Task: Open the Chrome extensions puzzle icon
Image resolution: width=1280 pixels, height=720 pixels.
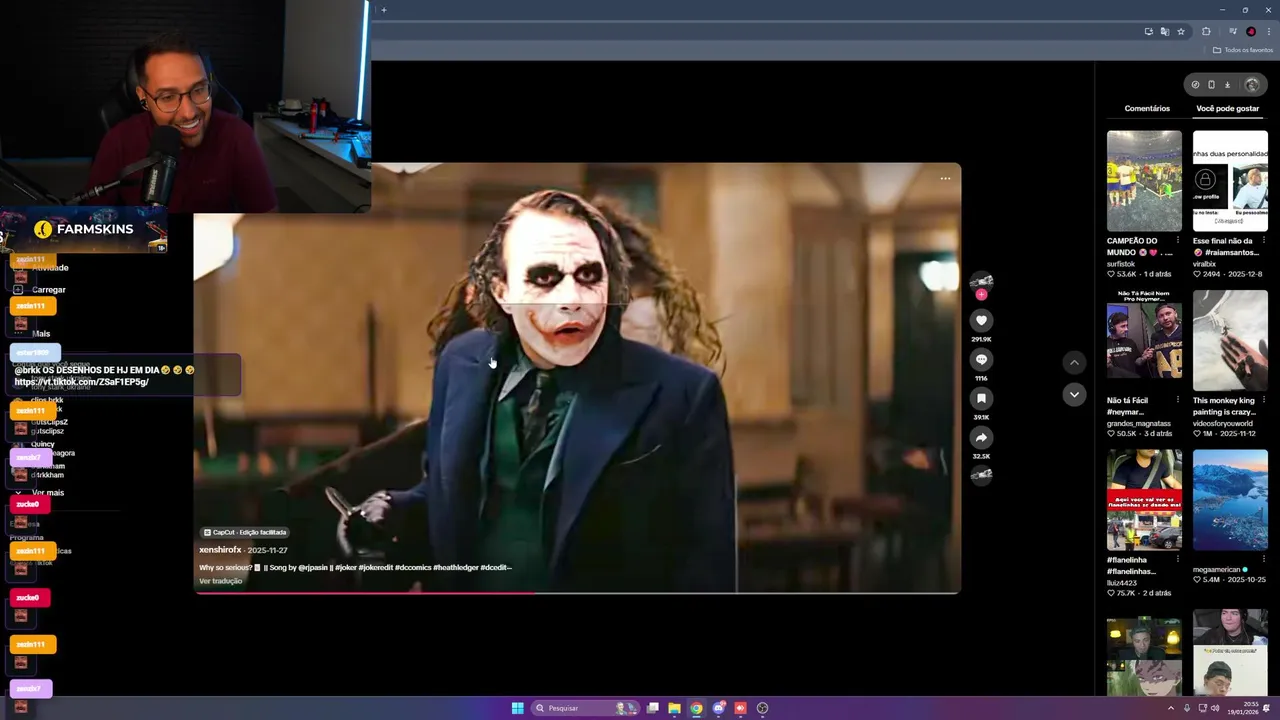Action: [1206, 31]
